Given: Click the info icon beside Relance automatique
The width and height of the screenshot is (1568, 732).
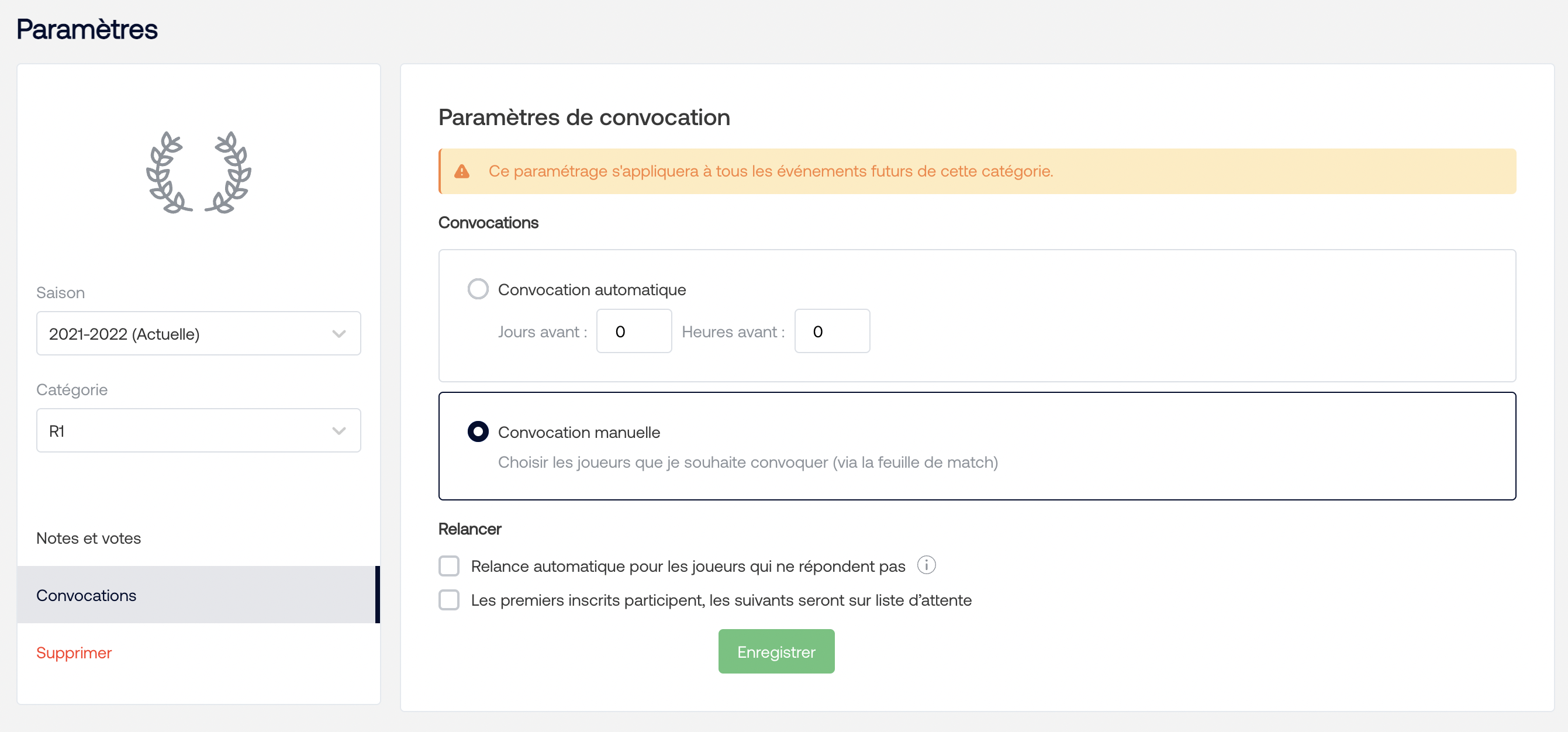Looking at the screenshot, I should (926, 565).
